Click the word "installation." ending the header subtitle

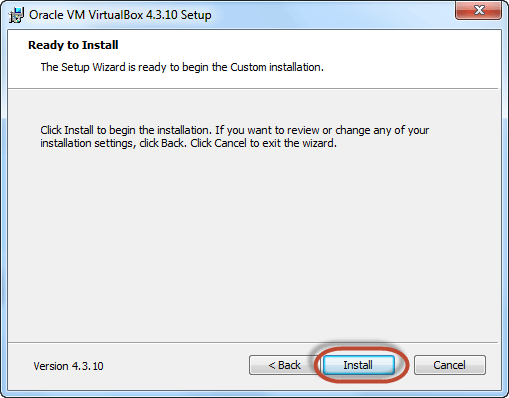[296, 67]
